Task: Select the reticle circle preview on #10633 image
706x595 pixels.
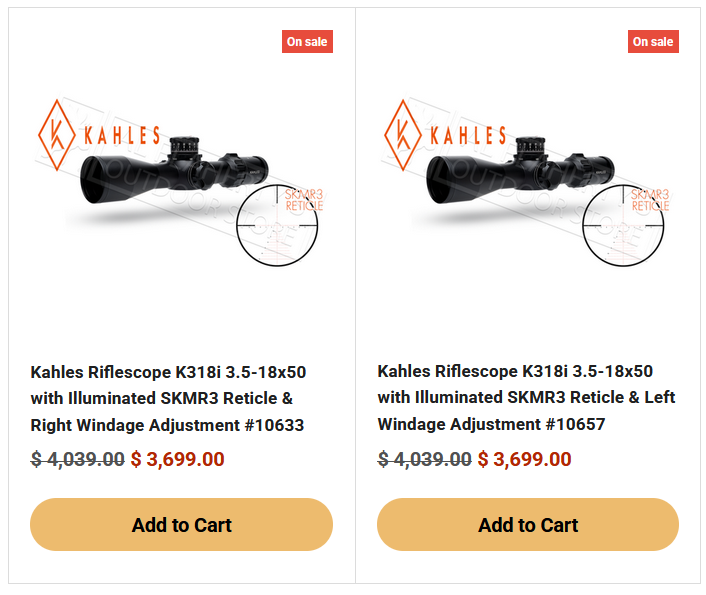Action: pos(277,225)
